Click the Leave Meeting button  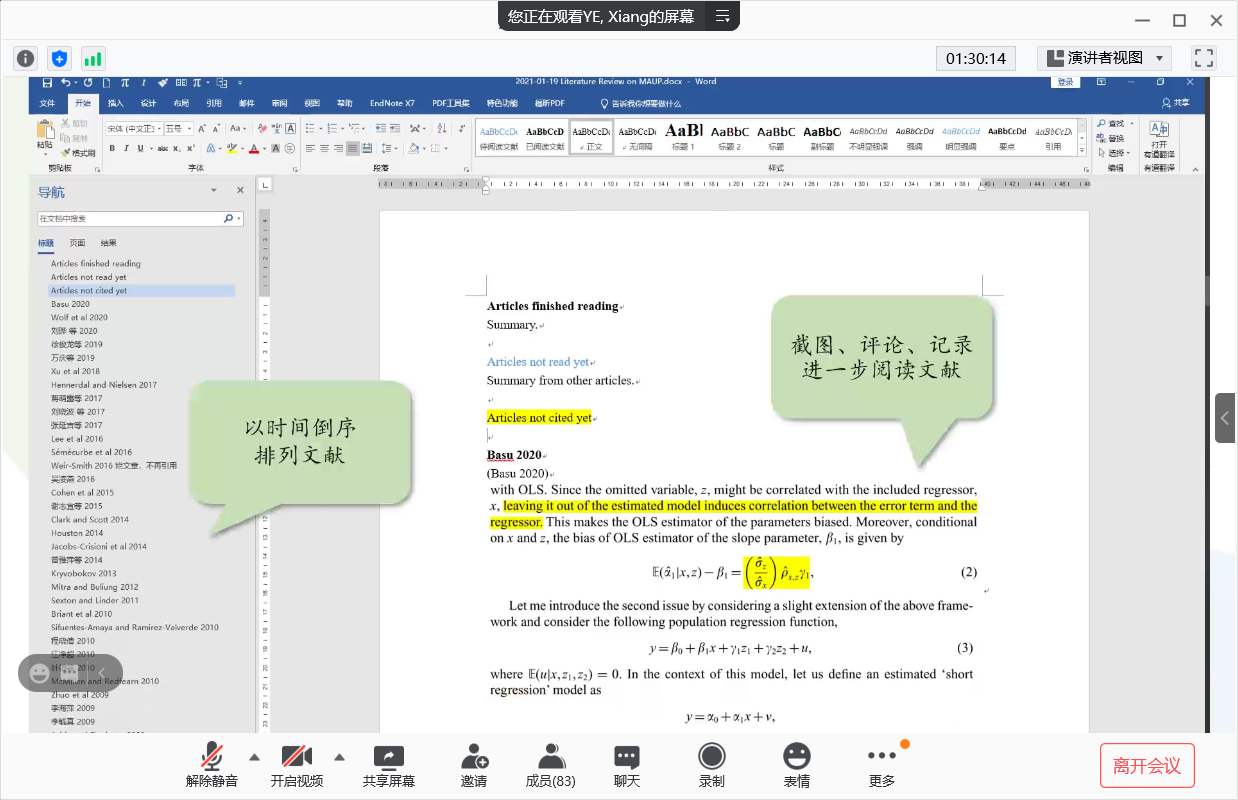[x=1147, y=766]
